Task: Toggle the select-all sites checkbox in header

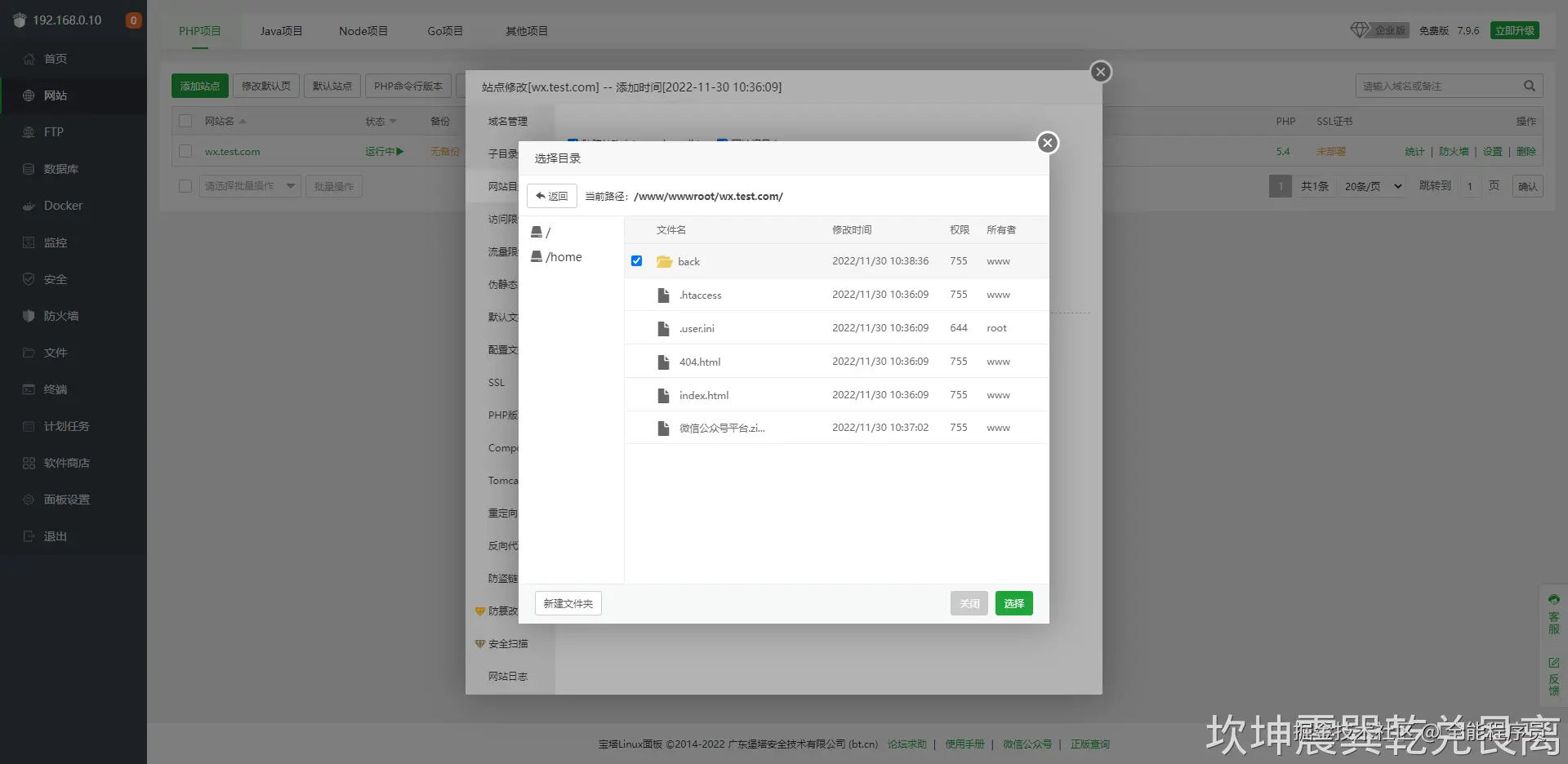Action: (185, 121)
